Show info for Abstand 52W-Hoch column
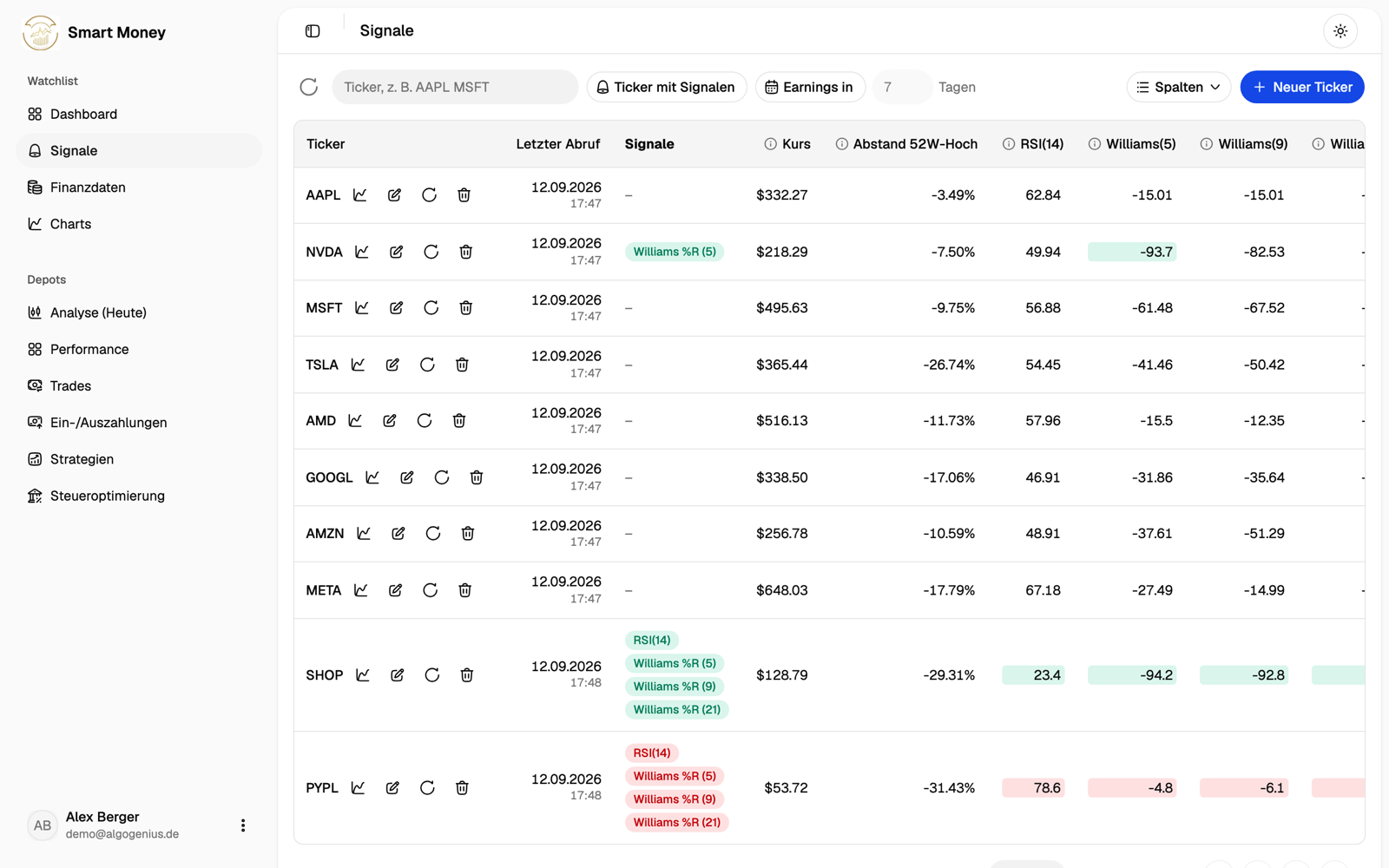 pyautogui.click(x=841, y=144)
